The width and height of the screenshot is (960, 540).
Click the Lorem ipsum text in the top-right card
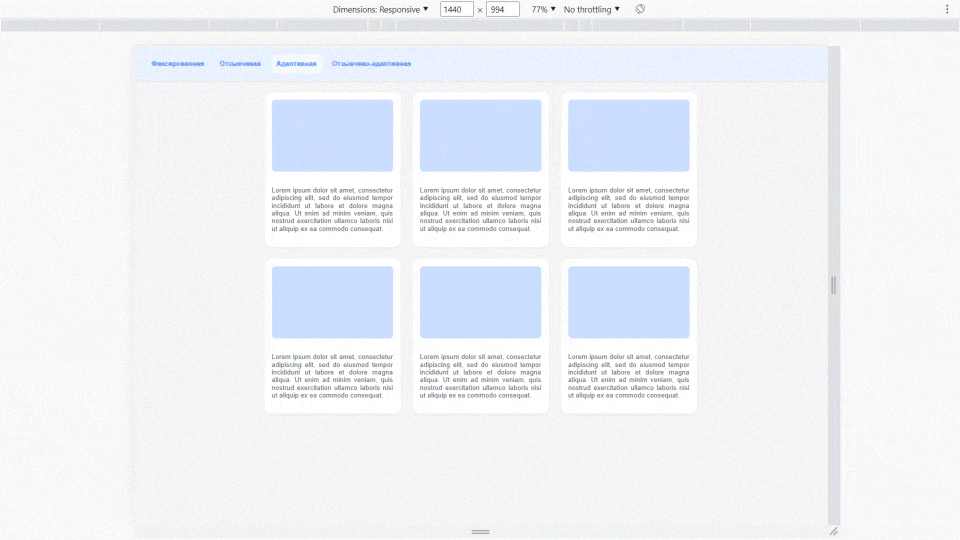[x=629, y=209]
